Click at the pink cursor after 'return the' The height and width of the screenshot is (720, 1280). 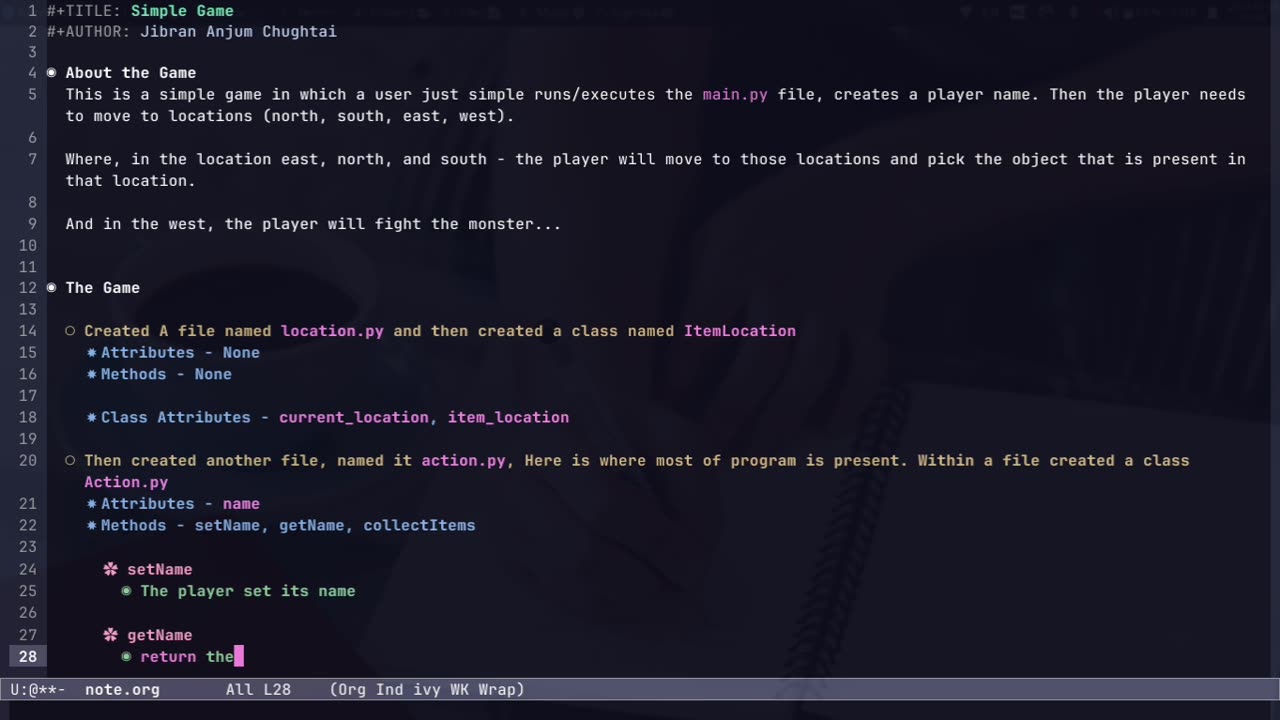pyautogui.click(x=239, y=657)
